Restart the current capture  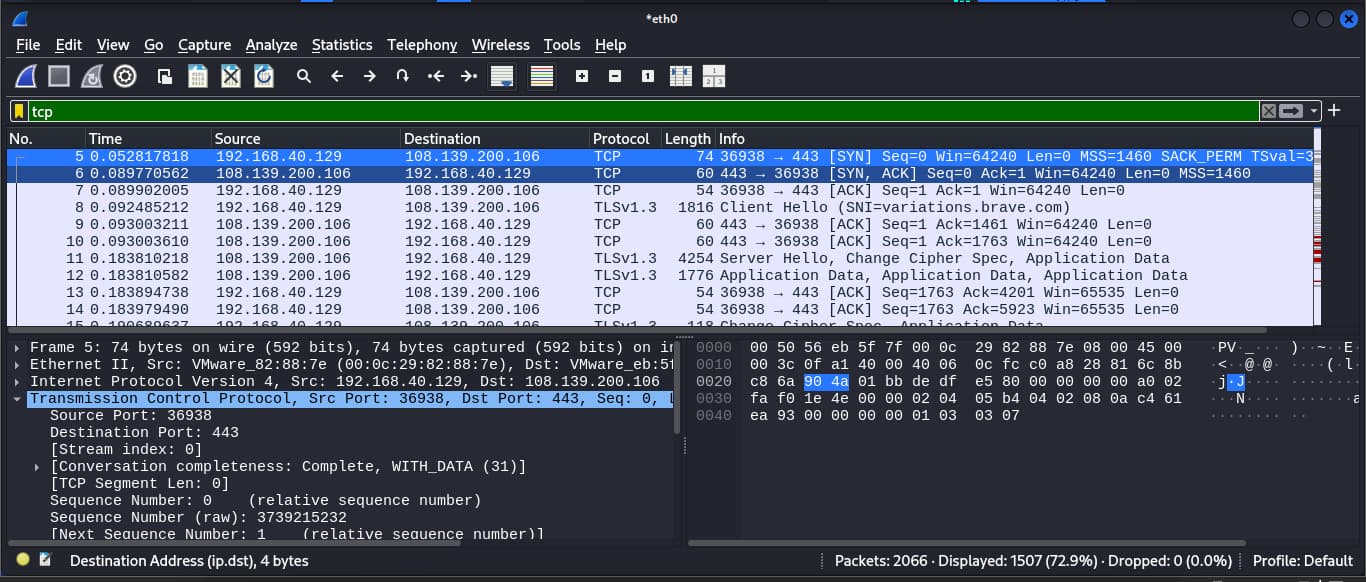tap(92, 76)
